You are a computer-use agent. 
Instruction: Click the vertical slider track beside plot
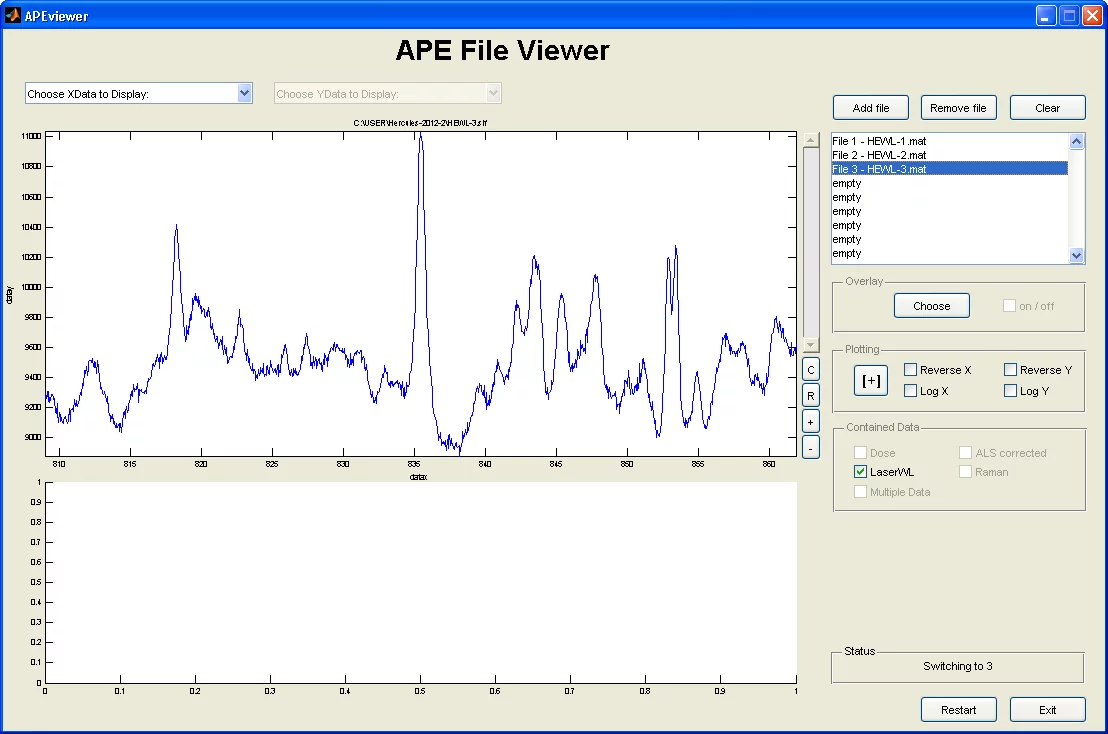pos(811,242)
